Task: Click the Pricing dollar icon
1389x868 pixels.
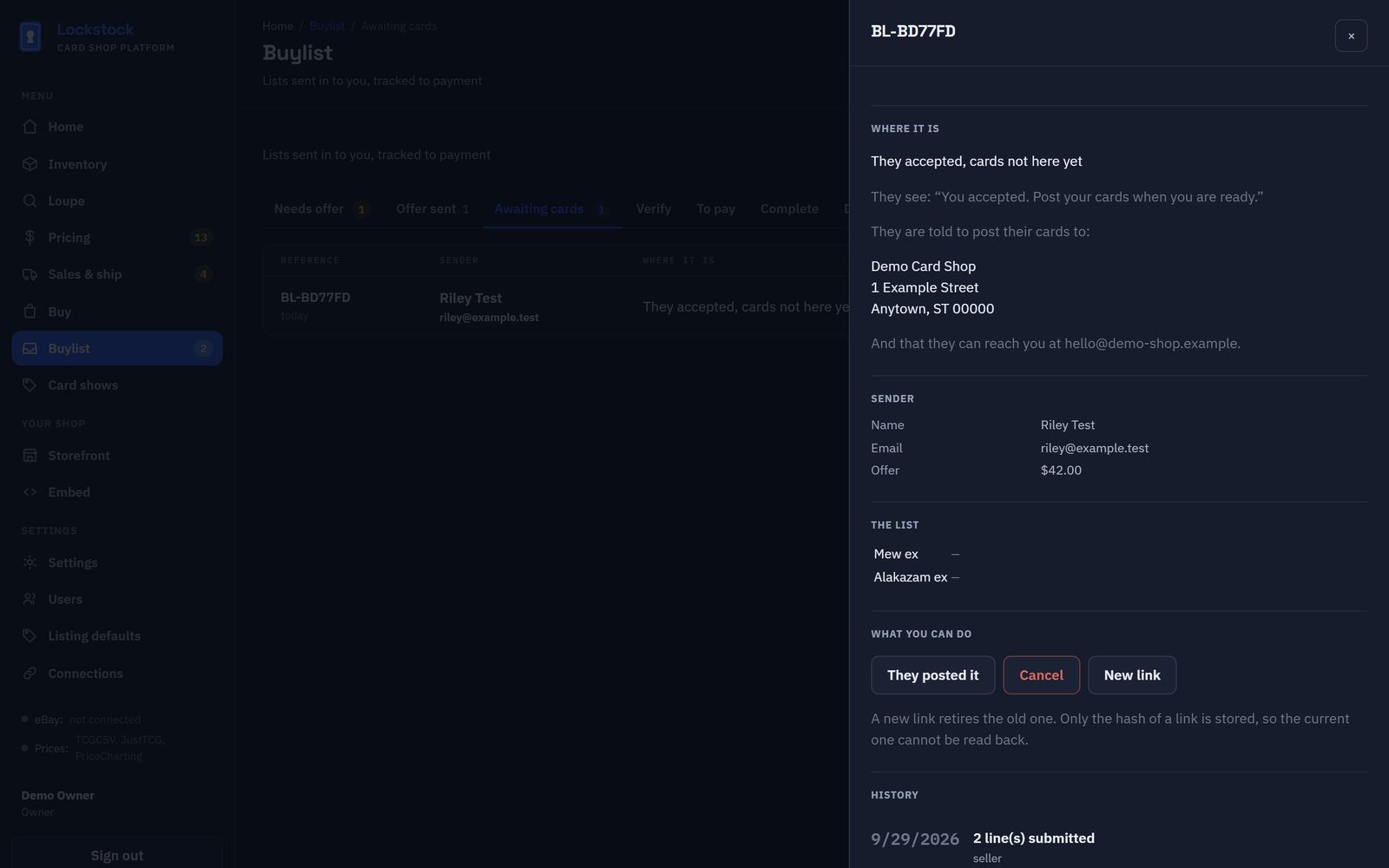Action: 30,237
